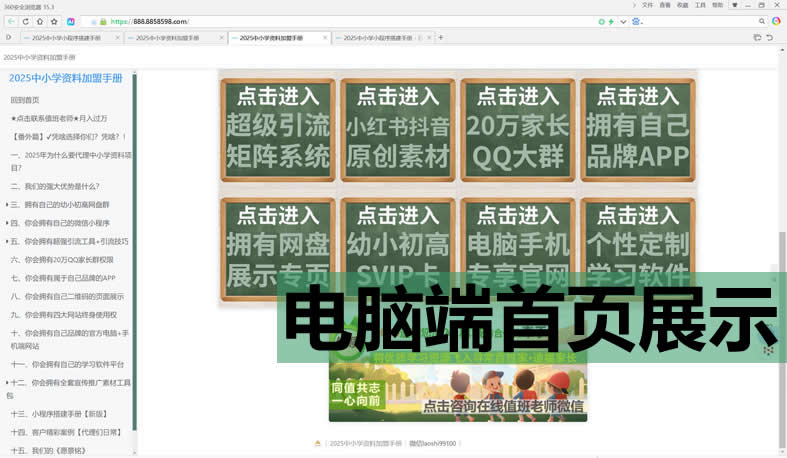Viewport: 787px width, 458px height.
Task: Bookmark this page with the star icon
Action: click(x=54, y=22)
